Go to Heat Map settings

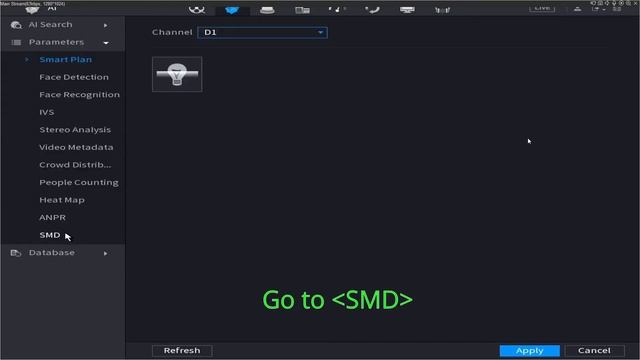pos(62,200)
